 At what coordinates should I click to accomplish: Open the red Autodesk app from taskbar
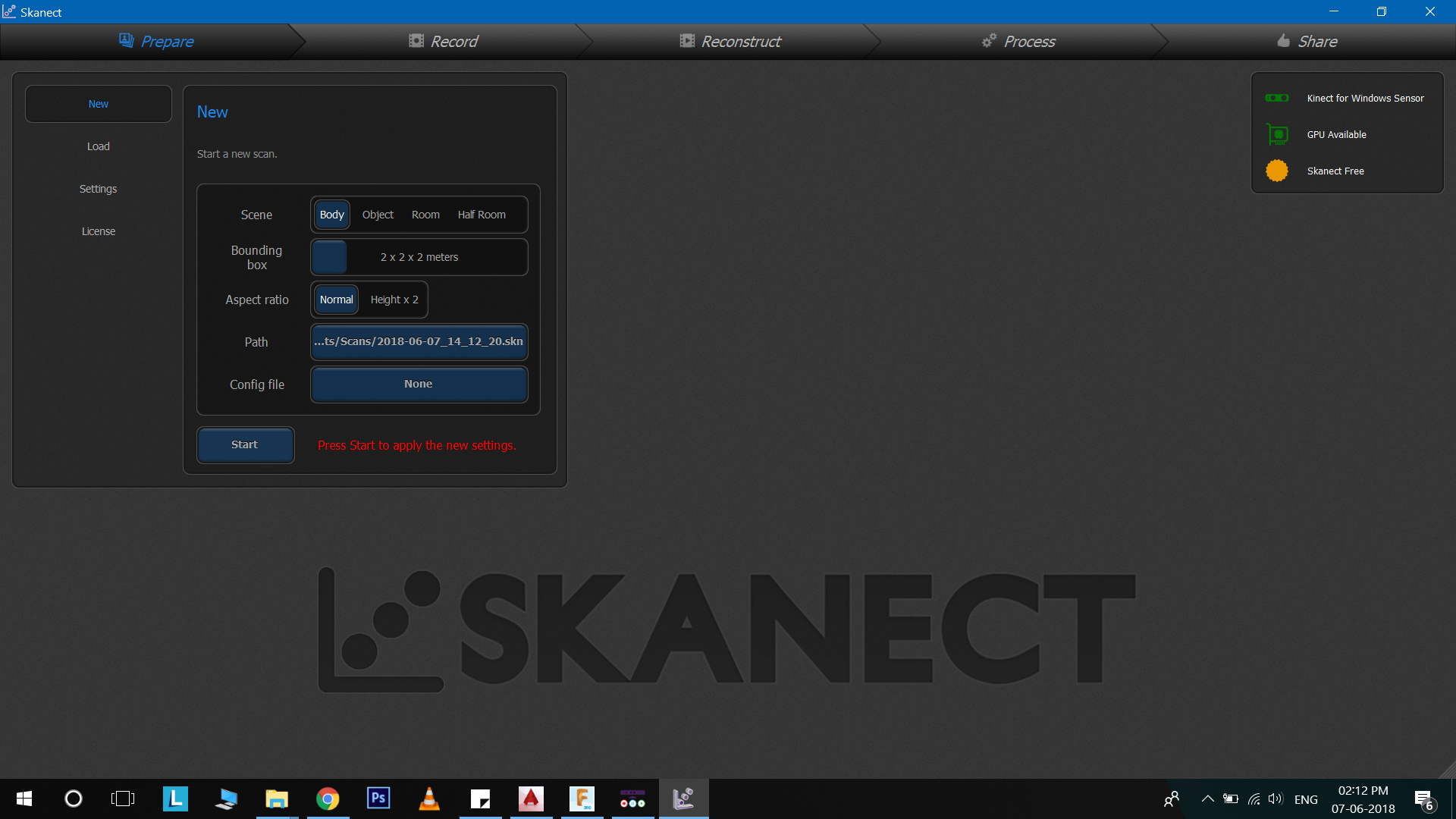(x=531, y=799)
